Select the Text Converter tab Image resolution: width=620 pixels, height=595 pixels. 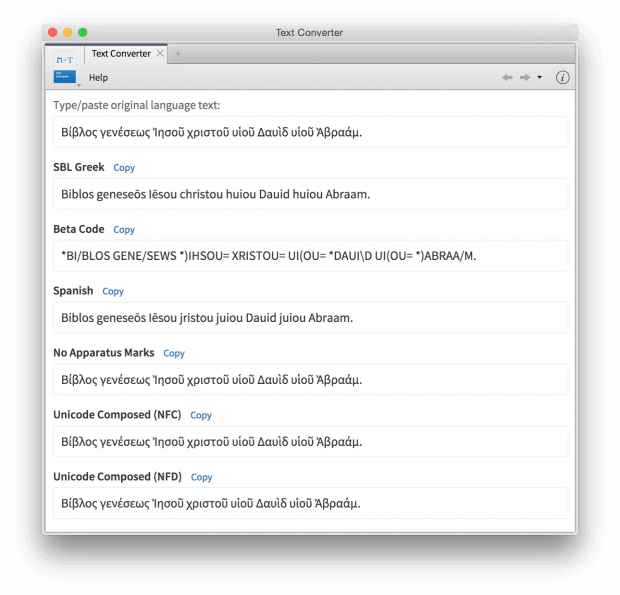pyautogui.click(x=120, y=53)
